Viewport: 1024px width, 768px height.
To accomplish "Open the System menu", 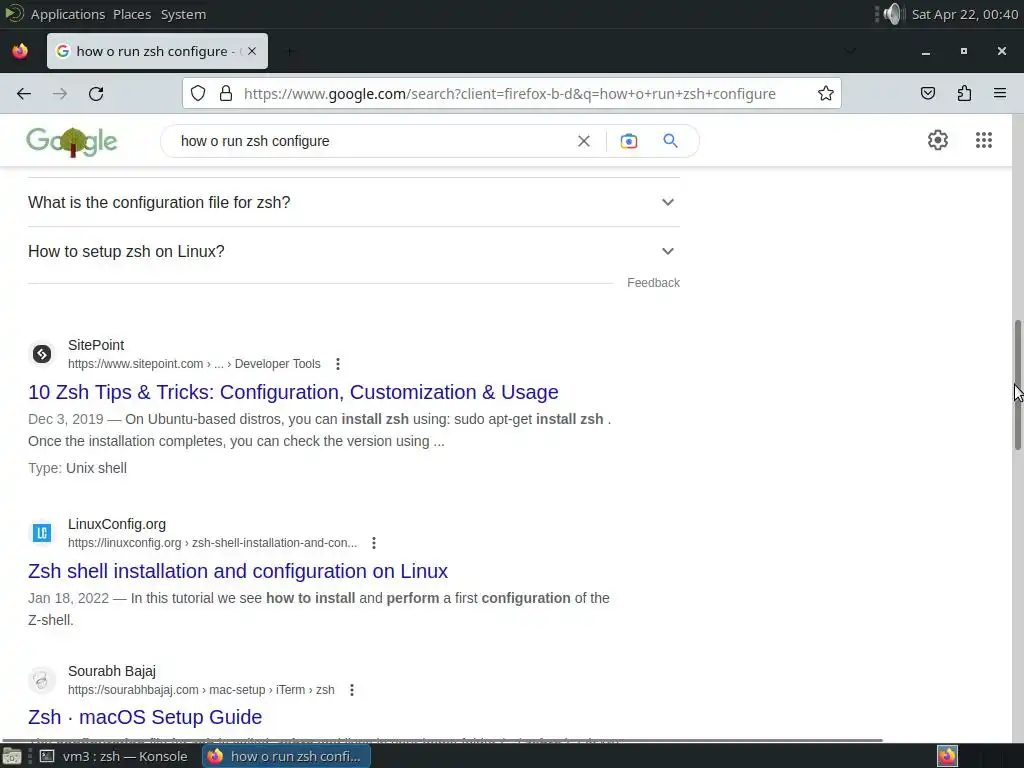I will (183, 14).
